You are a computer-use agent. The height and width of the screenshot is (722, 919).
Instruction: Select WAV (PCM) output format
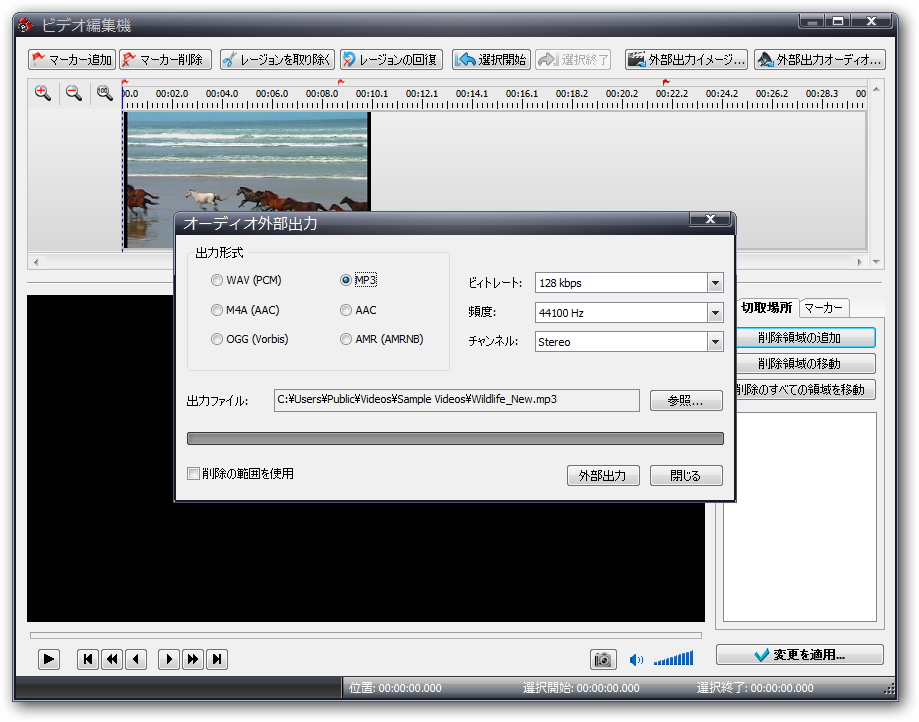point(246,280)
